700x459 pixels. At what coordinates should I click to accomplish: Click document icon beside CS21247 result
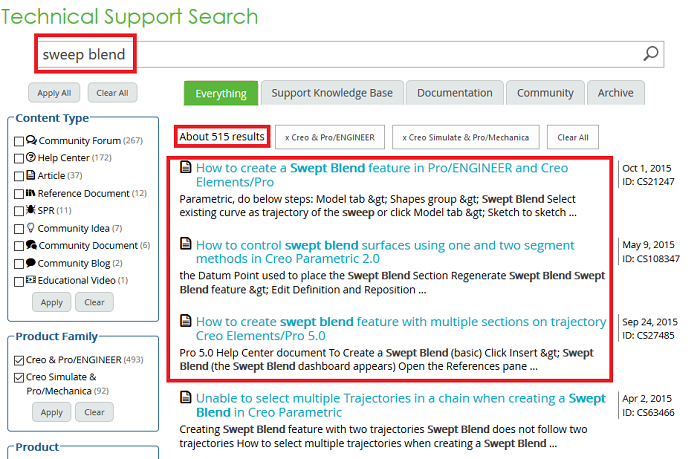coord(185,167)
